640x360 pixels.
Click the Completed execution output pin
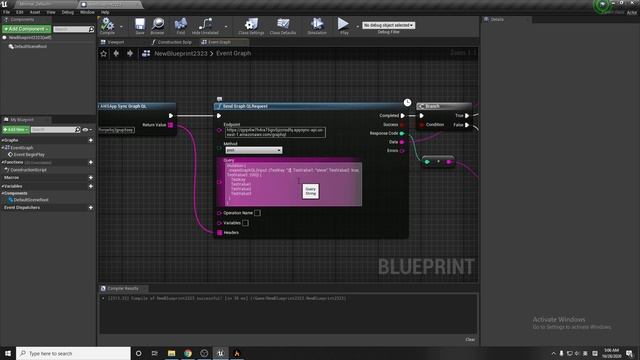tap(402, 116)
